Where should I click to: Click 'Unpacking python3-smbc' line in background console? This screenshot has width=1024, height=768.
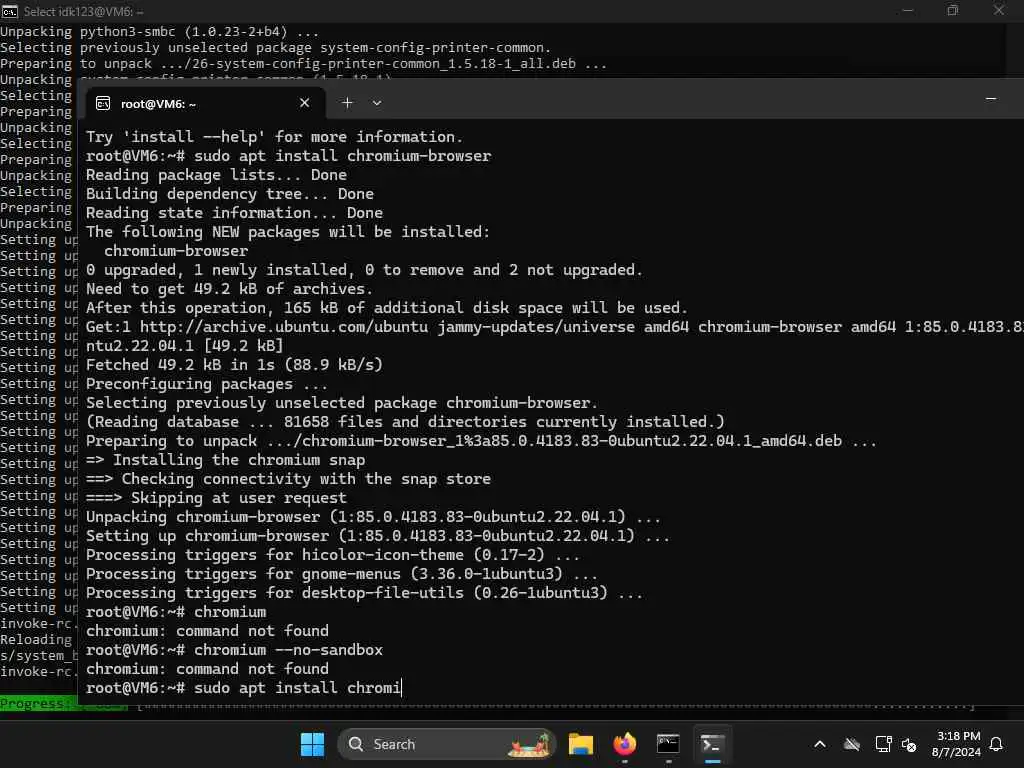[x=159, y=31]
